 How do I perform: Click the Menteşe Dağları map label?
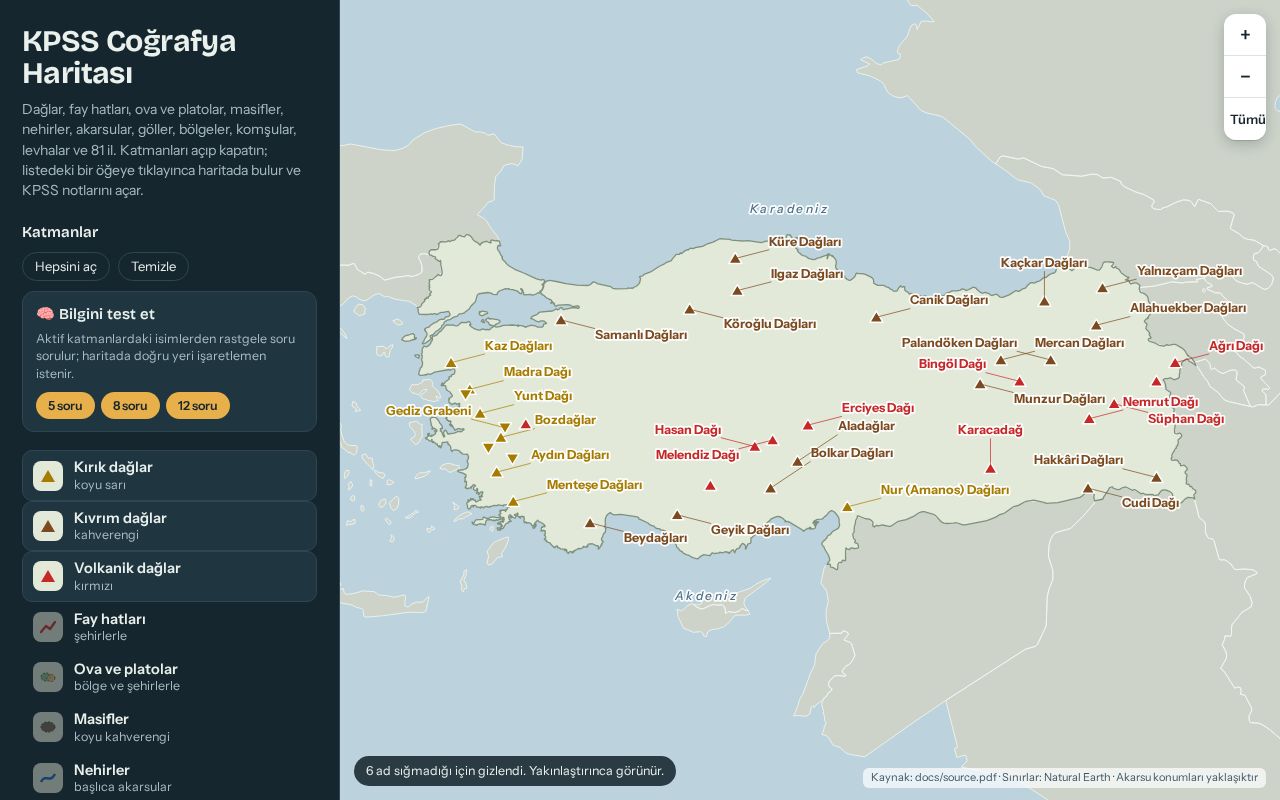coord(594,485)
